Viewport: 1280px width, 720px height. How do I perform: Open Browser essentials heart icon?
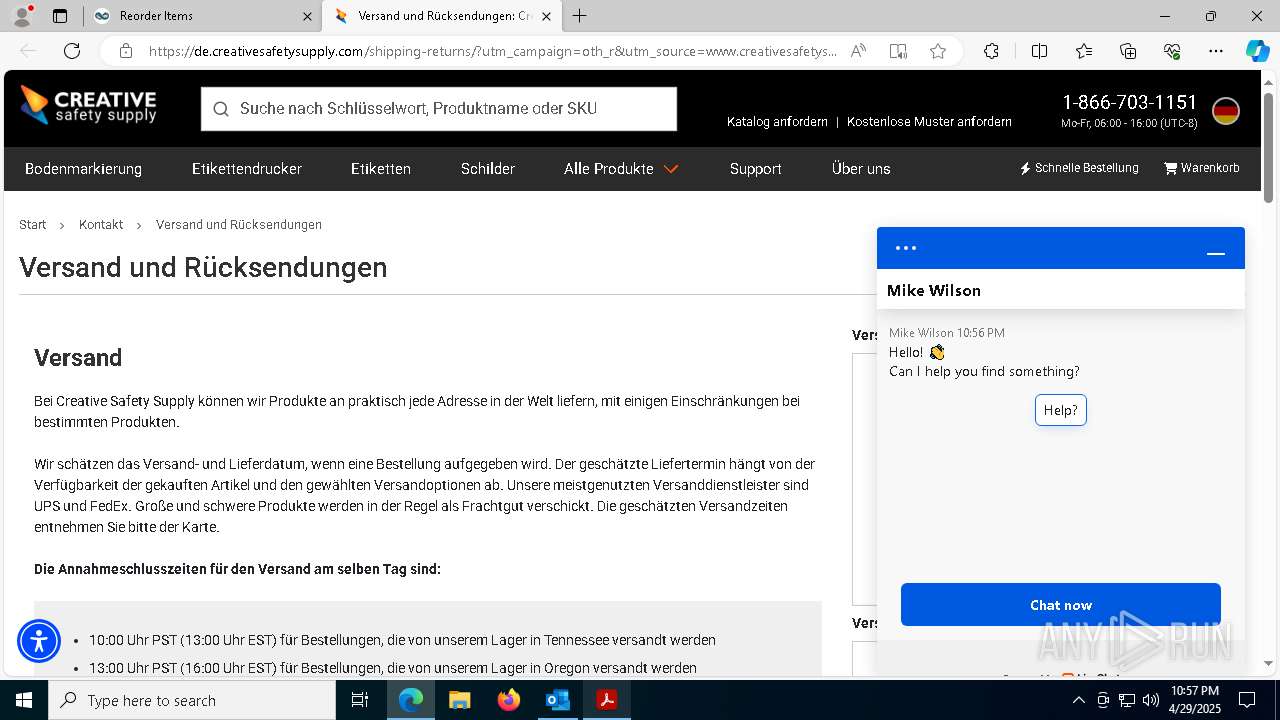pos(1172,51)
